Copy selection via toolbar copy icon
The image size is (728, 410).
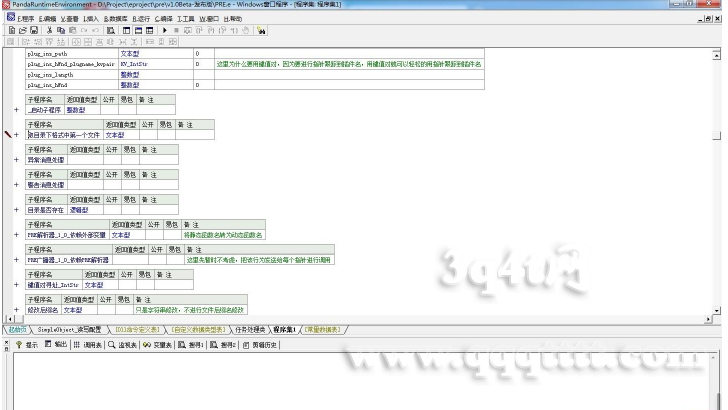tap(60, 30)
